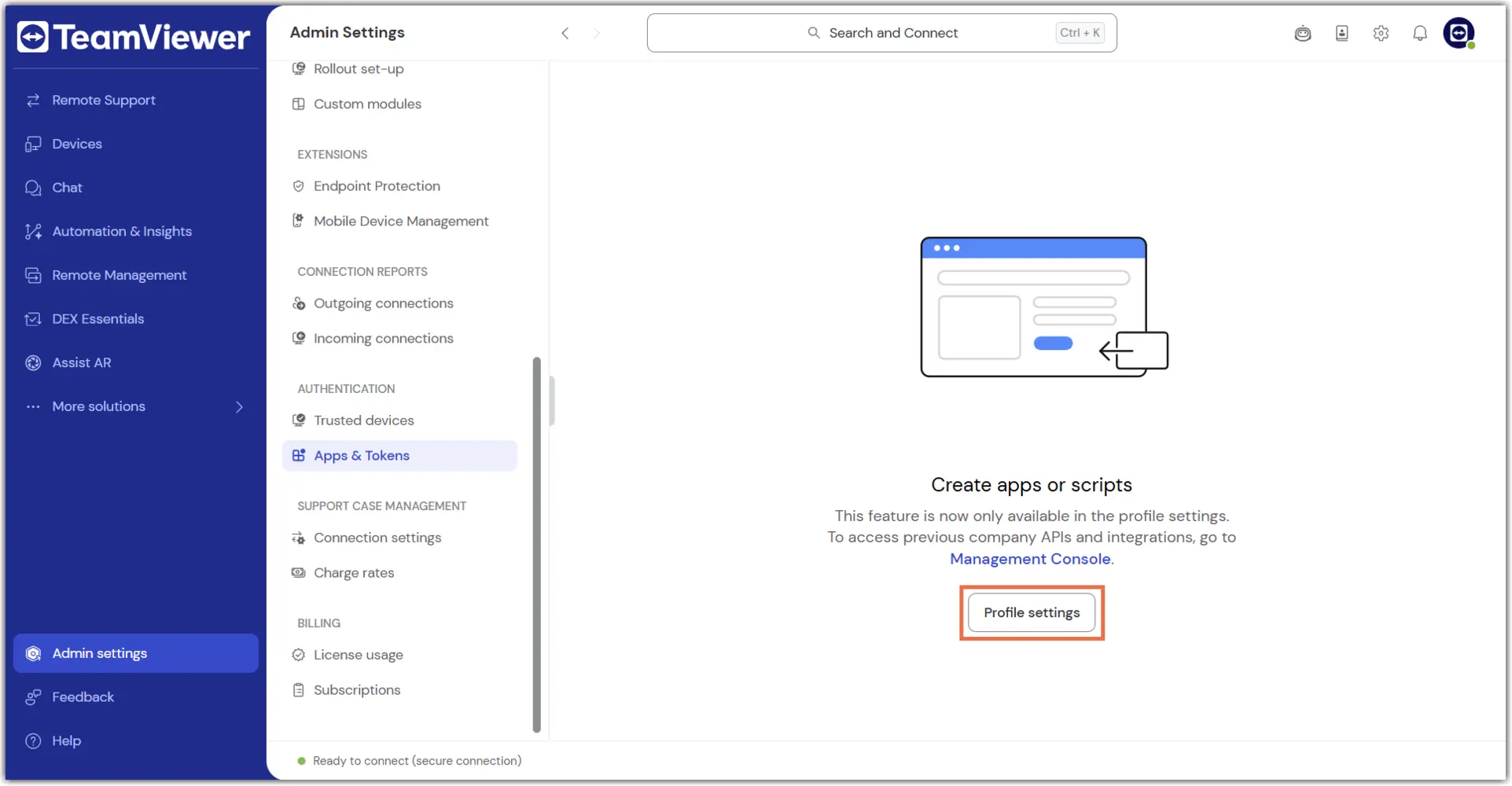Image resolution: width=1512 pixels, height=786 pixels.
Task: Click the Apps & Tokens icon
Action: pos(299,455)
